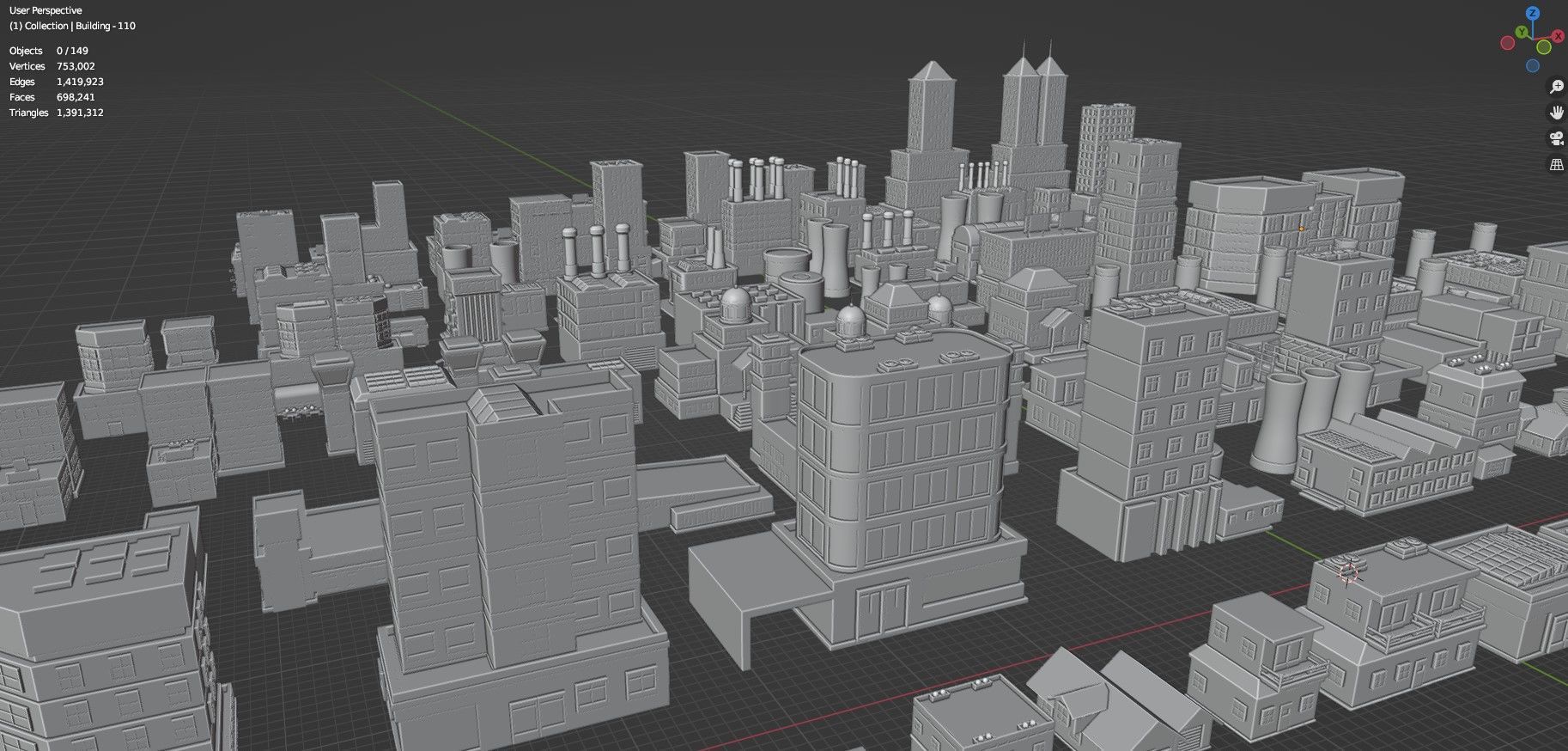This screenshot has width=1568, height=751.
Task: Click the 'User Perspective' text overlay
Action: point(46,10)
